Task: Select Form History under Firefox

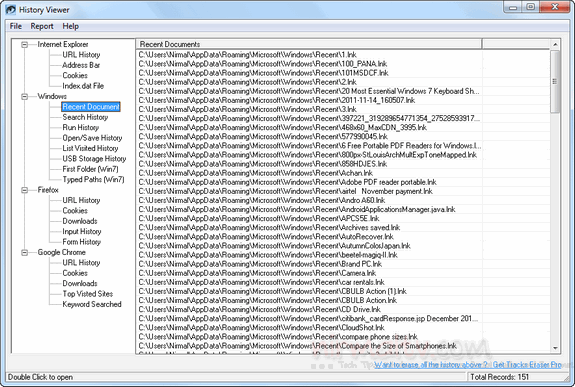Action: pyautogui.click(x=81, y=242)
